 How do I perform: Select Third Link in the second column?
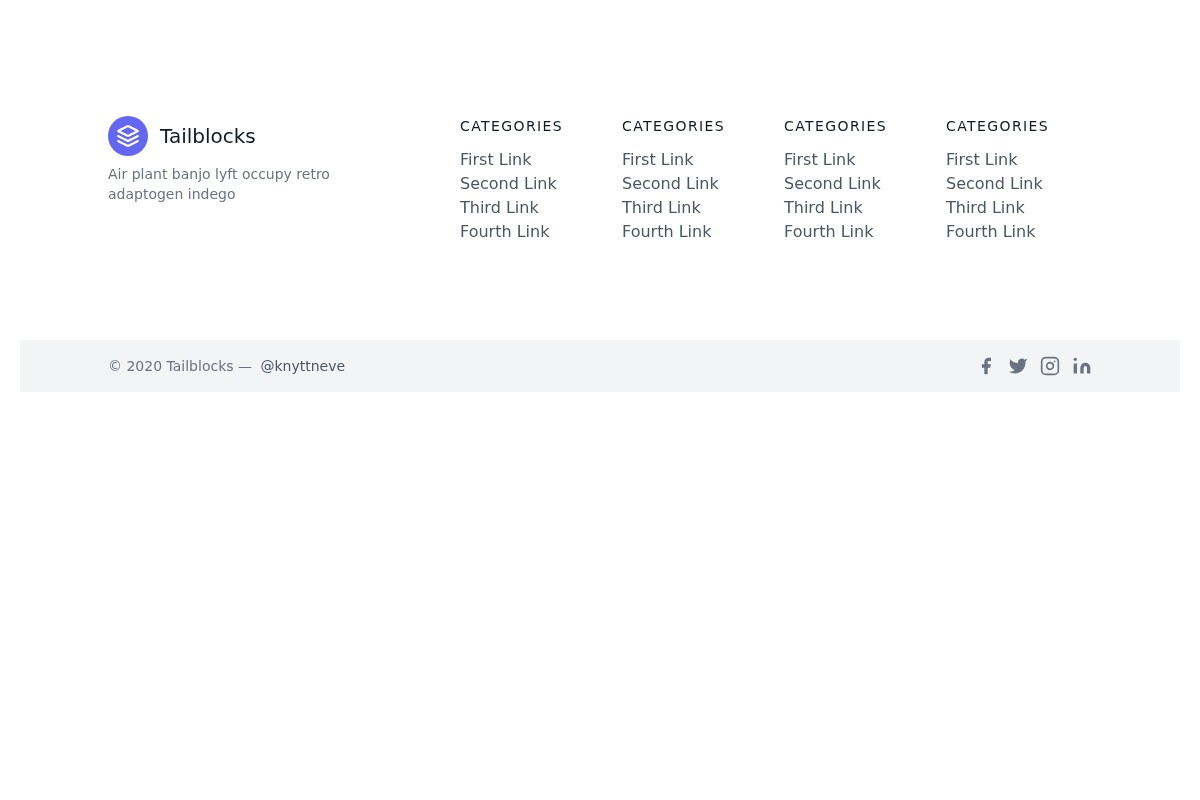click(661, 207)
